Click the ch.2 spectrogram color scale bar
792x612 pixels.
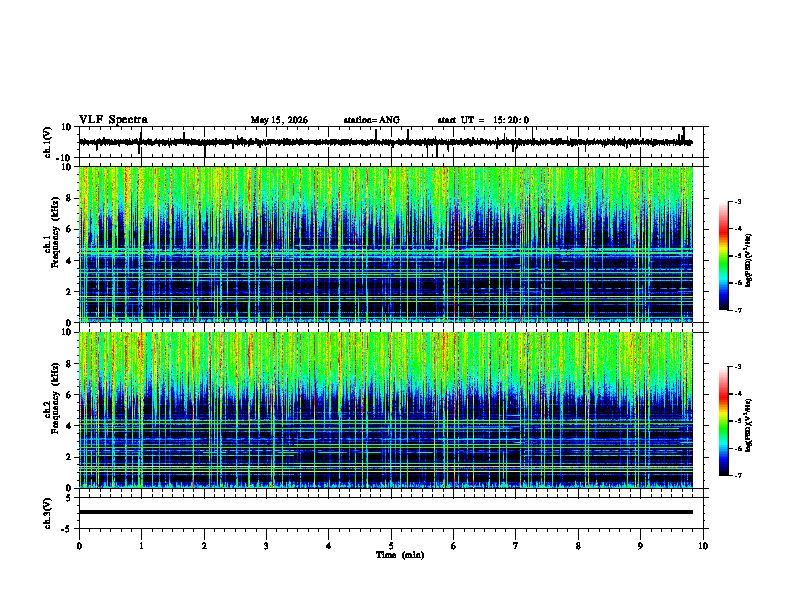click(723, 421)
